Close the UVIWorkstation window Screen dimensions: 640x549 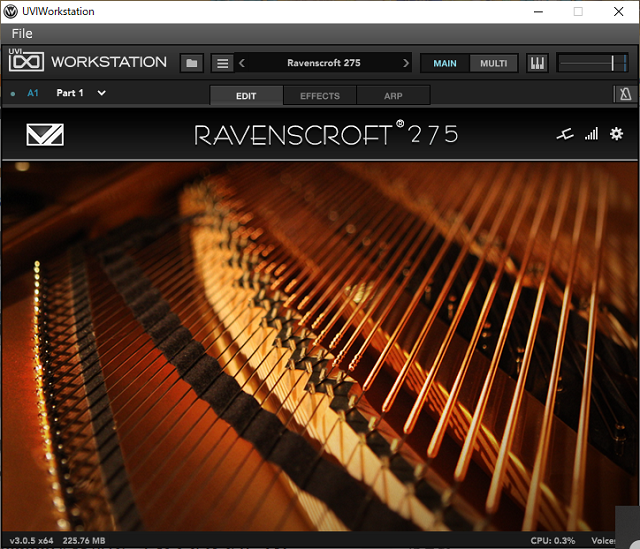pos(618,11)
